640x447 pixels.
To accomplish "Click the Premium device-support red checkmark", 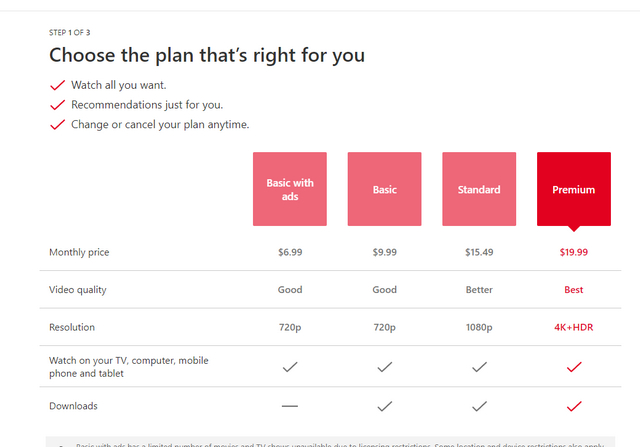I will (x=574, y=367).
